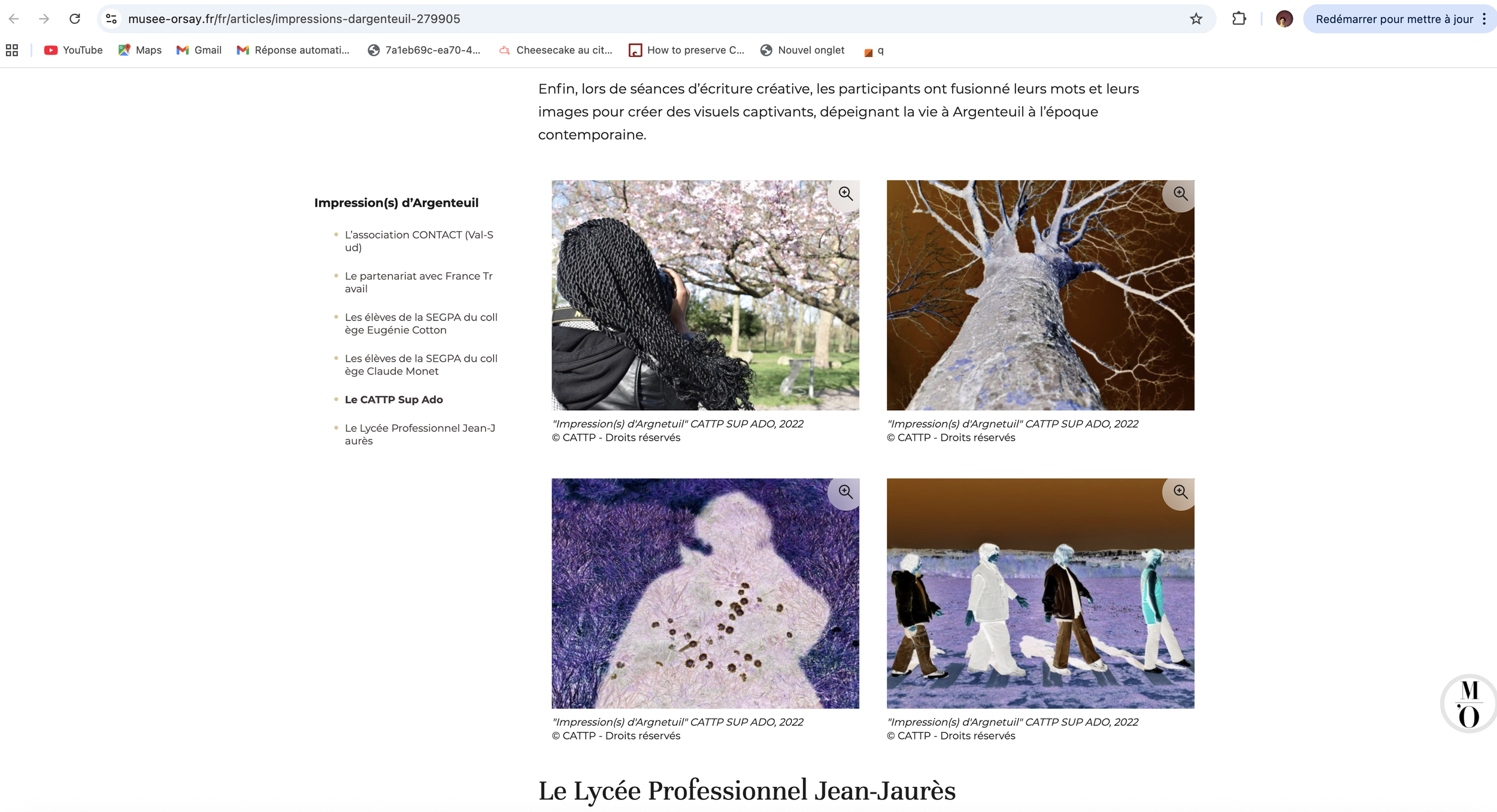Click magnifier on the inverted tree image
1497x812 pixels.
(1180, 193)
